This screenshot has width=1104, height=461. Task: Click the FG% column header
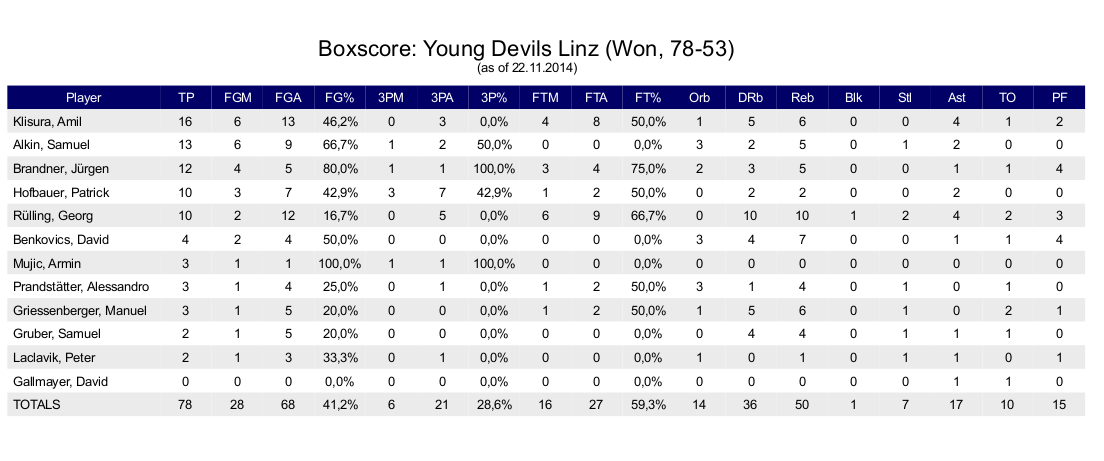(340, 98)
